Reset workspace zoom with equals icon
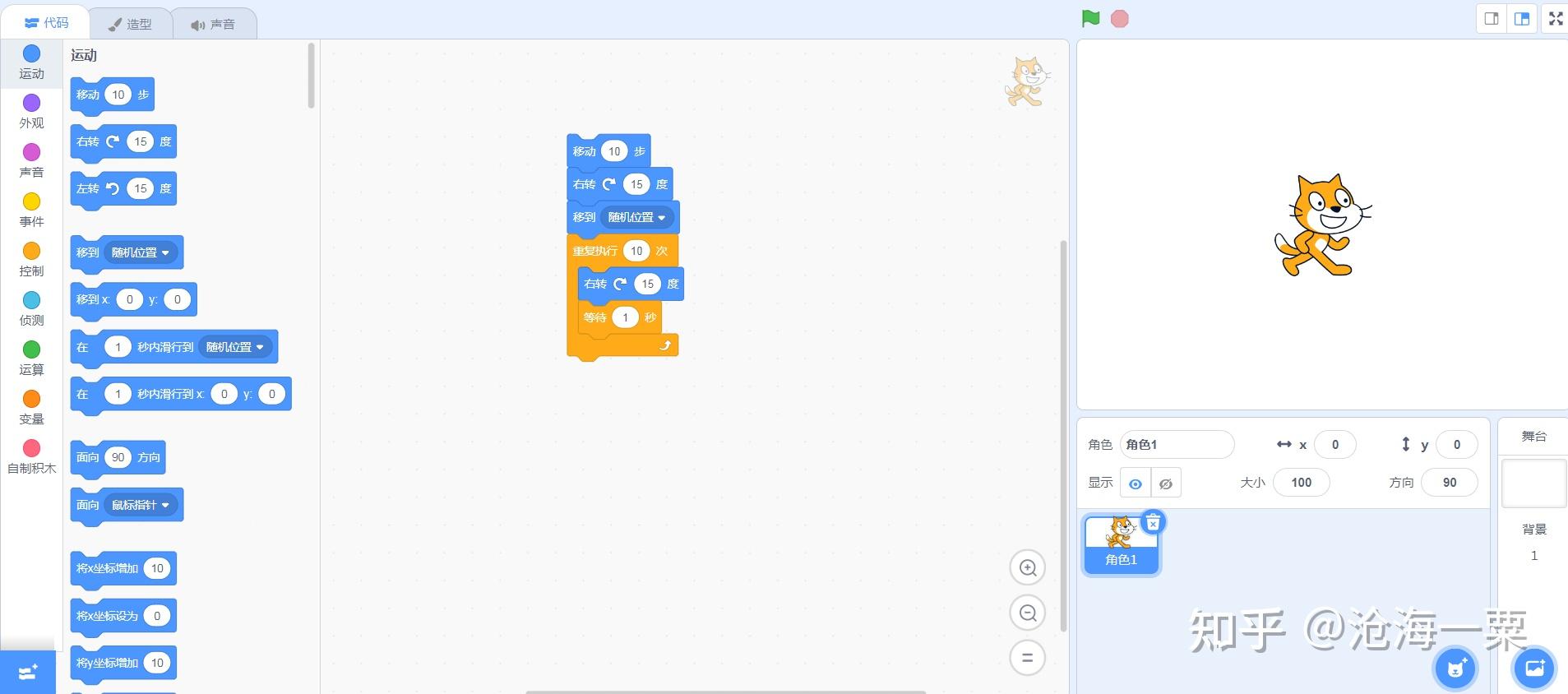This screenshot has width=1568, height=694. click(x=1027, y=658)
